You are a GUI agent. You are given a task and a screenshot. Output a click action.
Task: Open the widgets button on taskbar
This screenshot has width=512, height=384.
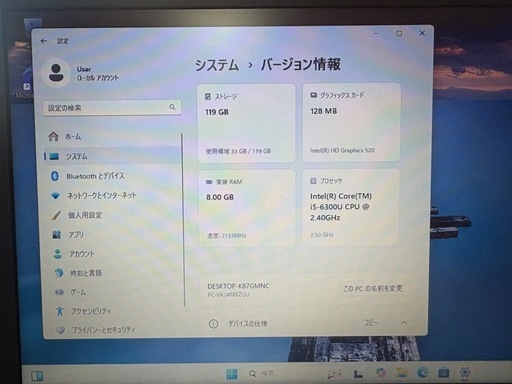click(37, 376)
